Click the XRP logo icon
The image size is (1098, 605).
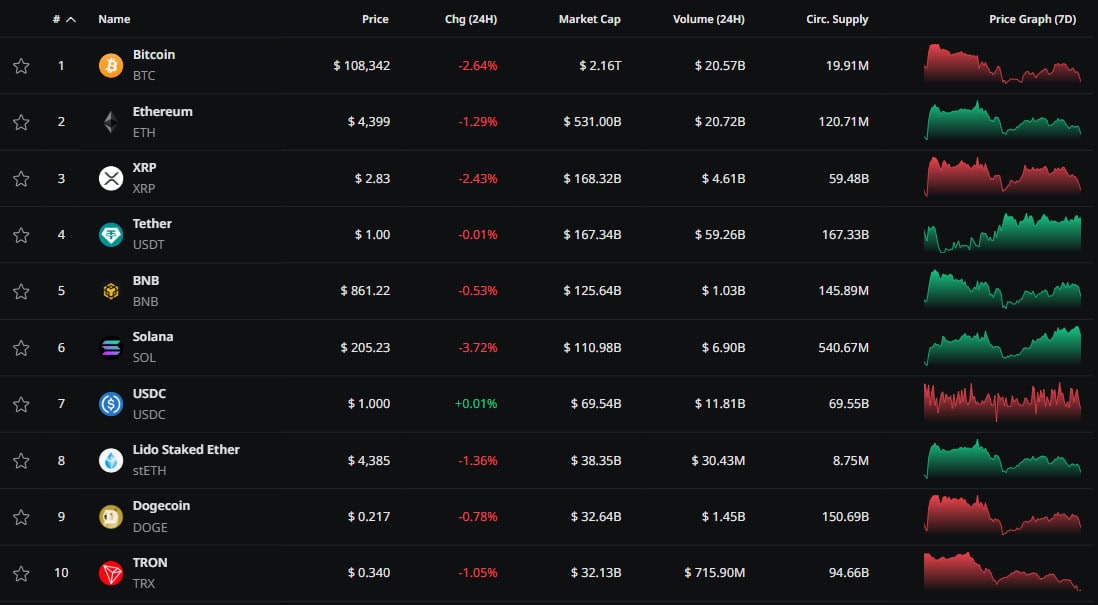tap(110, 179)
